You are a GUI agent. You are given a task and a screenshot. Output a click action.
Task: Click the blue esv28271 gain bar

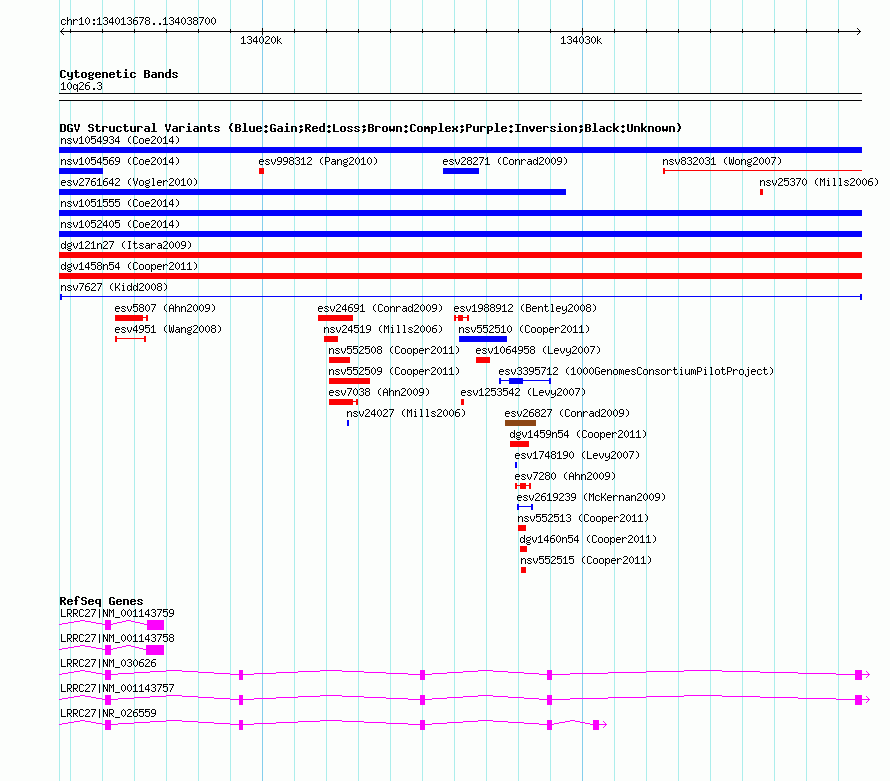click(x=461, y=171)
